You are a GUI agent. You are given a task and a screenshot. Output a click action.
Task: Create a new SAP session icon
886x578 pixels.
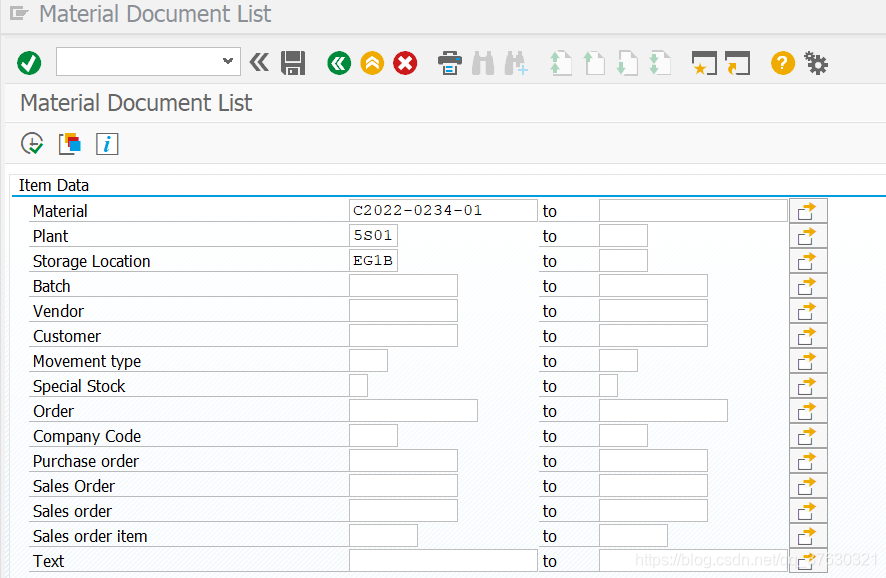coord(737,63)
